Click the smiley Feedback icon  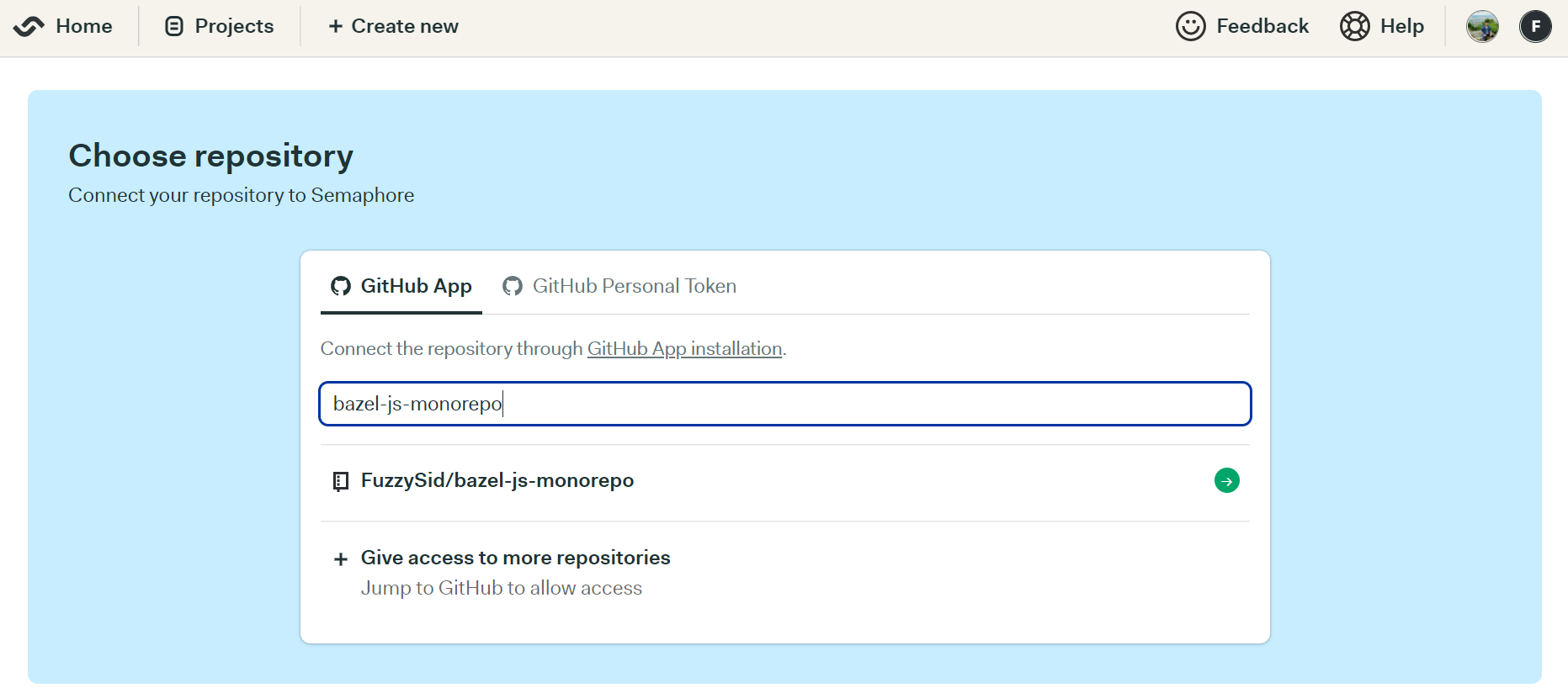pyautogui.click(x=1190, y=26)
